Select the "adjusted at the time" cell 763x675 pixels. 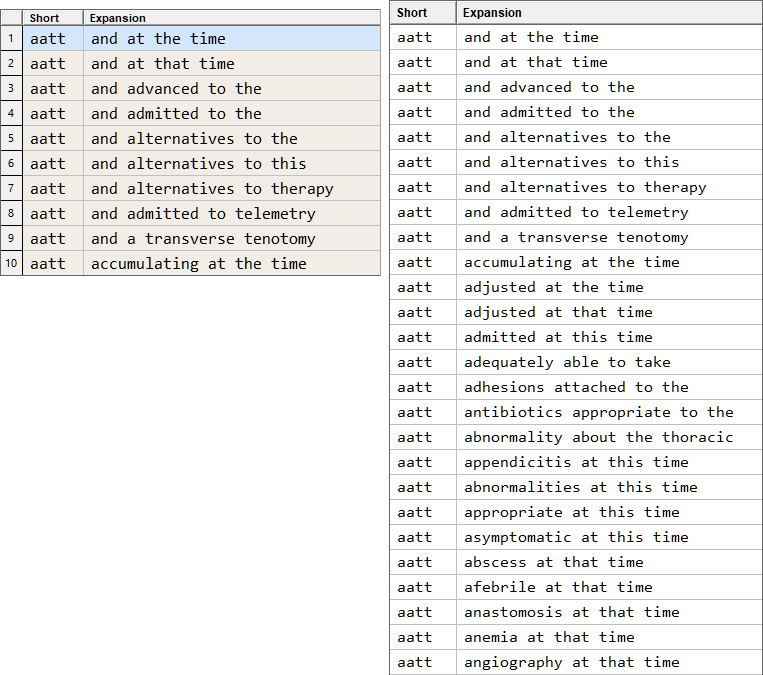click(x=553, y=287)
